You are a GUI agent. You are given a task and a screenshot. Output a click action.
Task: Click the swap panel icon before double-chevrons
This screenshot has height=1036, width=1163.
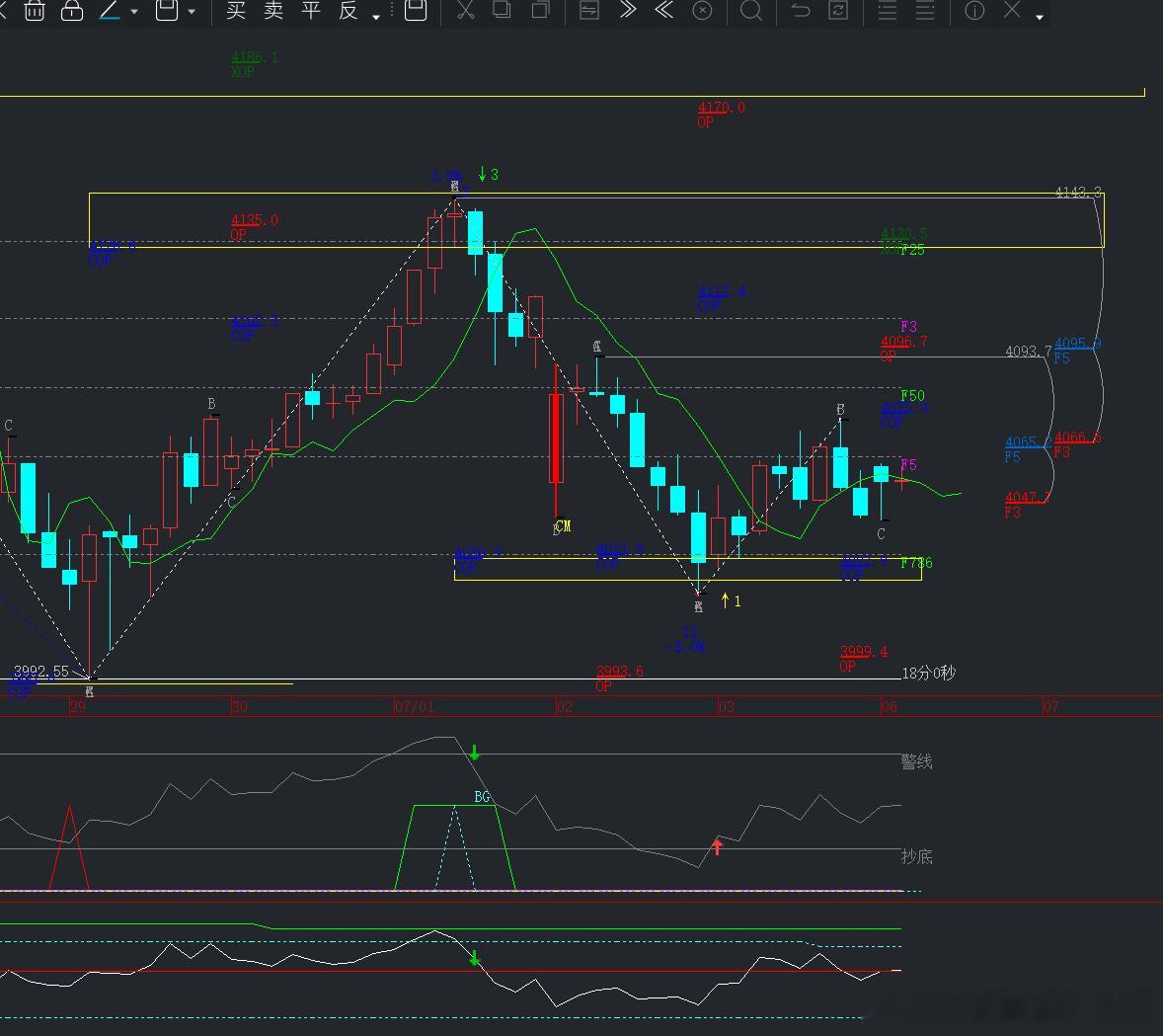click(x=589, y=10)
